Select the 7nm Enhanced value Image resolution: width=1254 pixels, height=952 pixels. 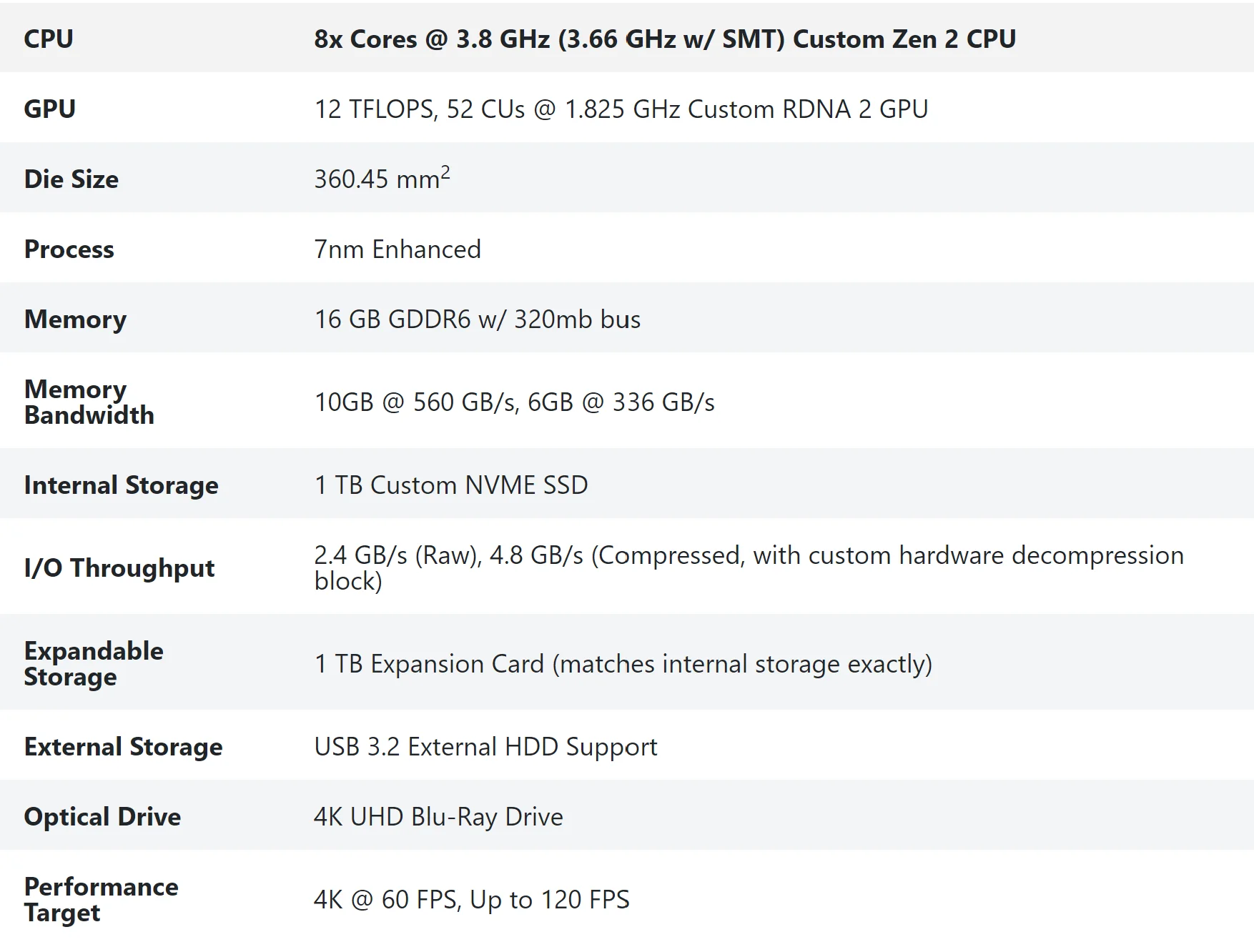[x=398, y=249]
